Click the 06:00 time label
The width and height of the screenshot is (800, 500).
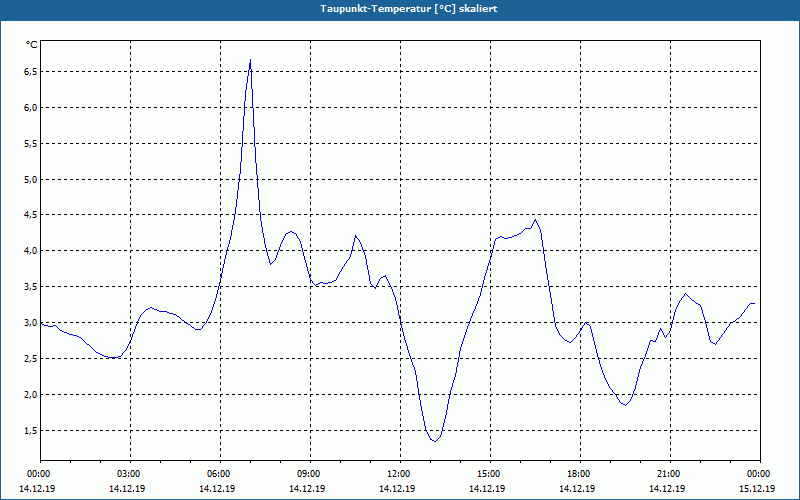[219, 474]
